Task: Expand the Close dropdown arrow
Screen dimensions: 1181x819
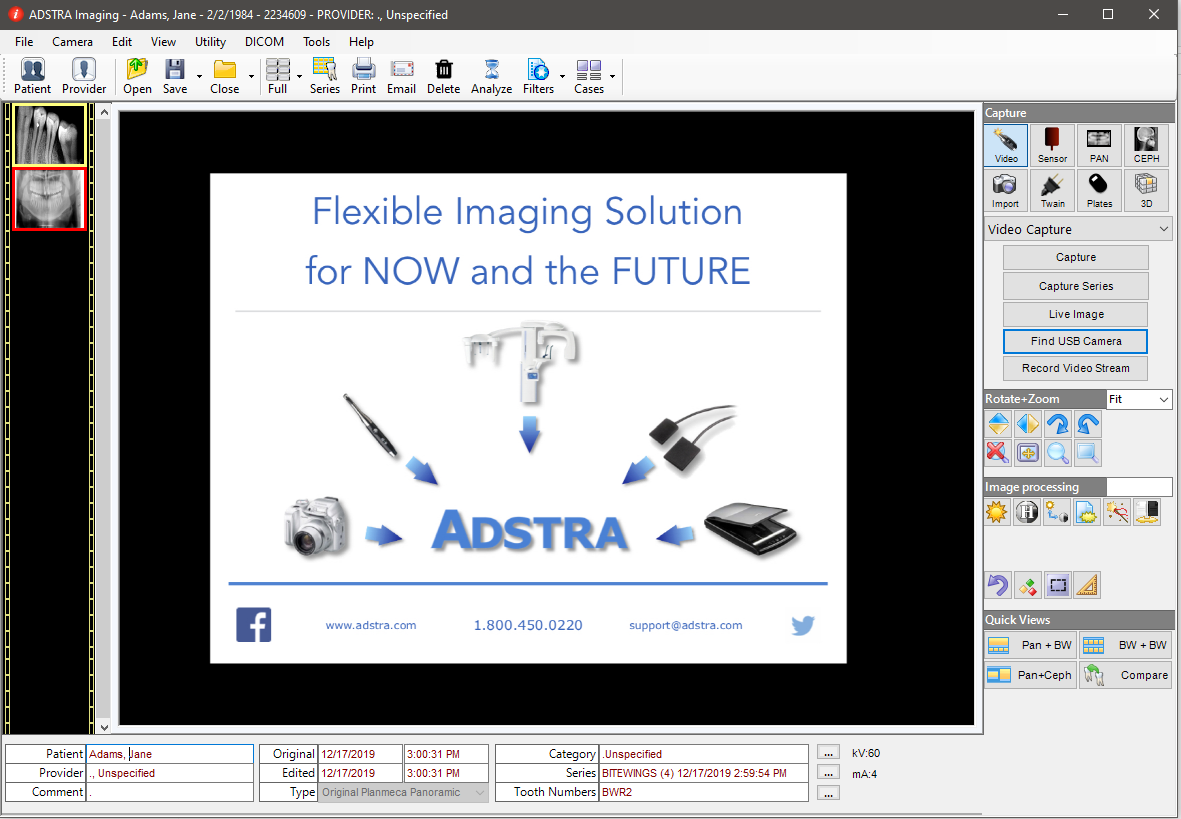Action: click(251, 76)
